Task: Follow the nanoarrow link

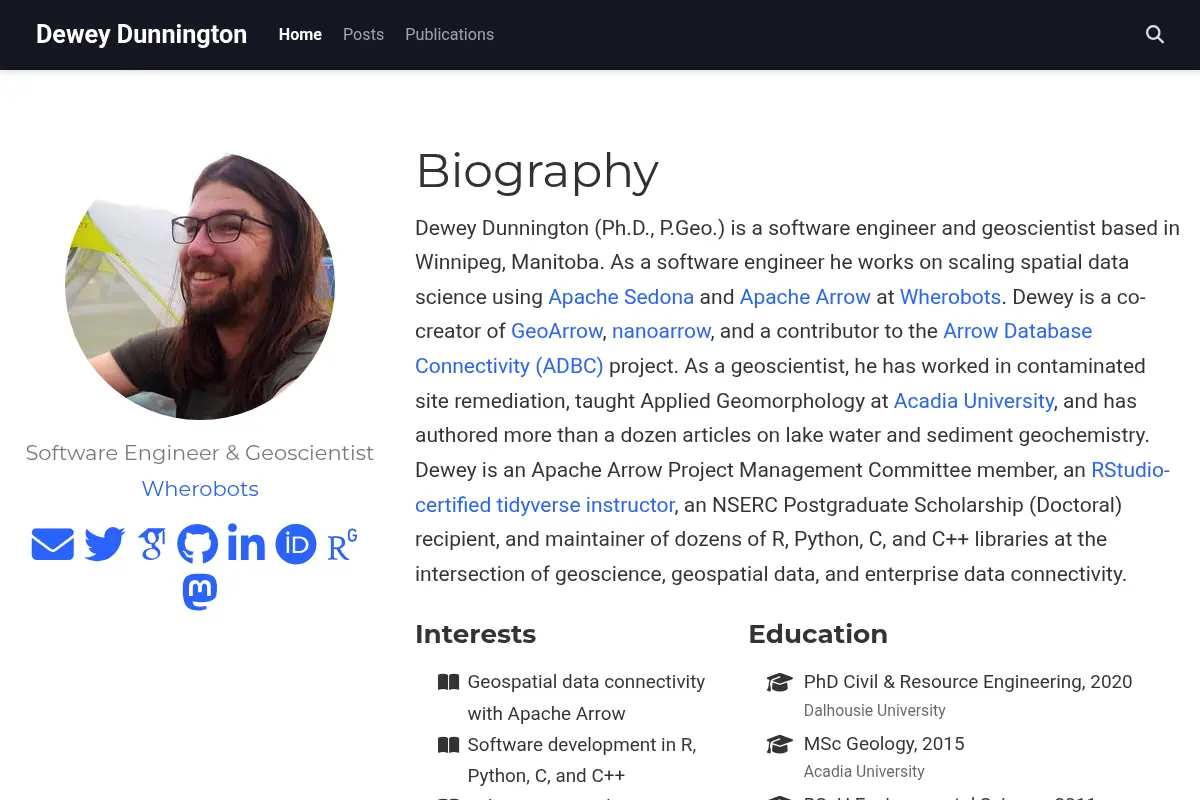Action: tap(661, 331)
